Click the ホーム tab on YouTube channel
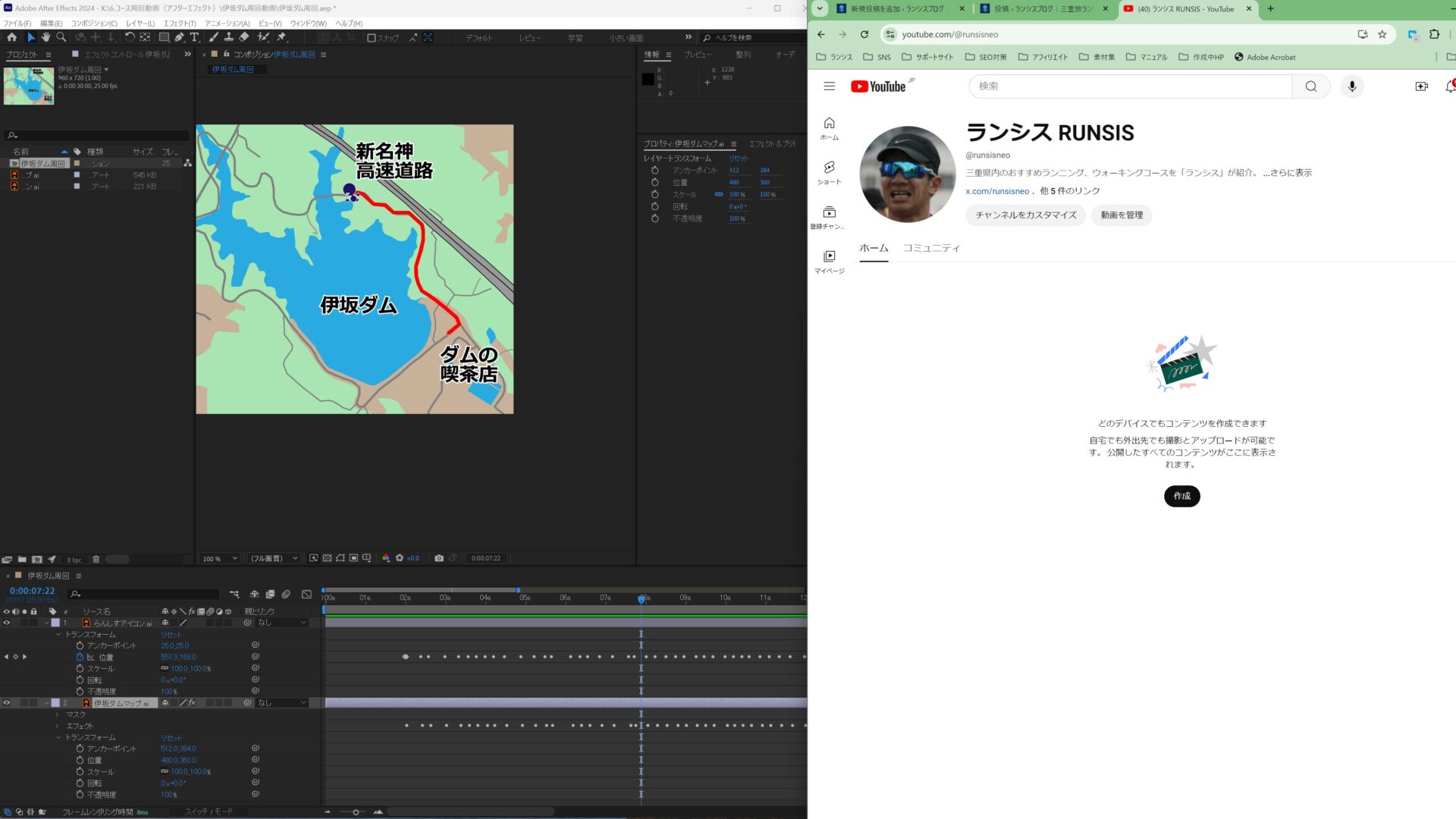Screen dimensions: 1456x819 (x=873, y=248)
